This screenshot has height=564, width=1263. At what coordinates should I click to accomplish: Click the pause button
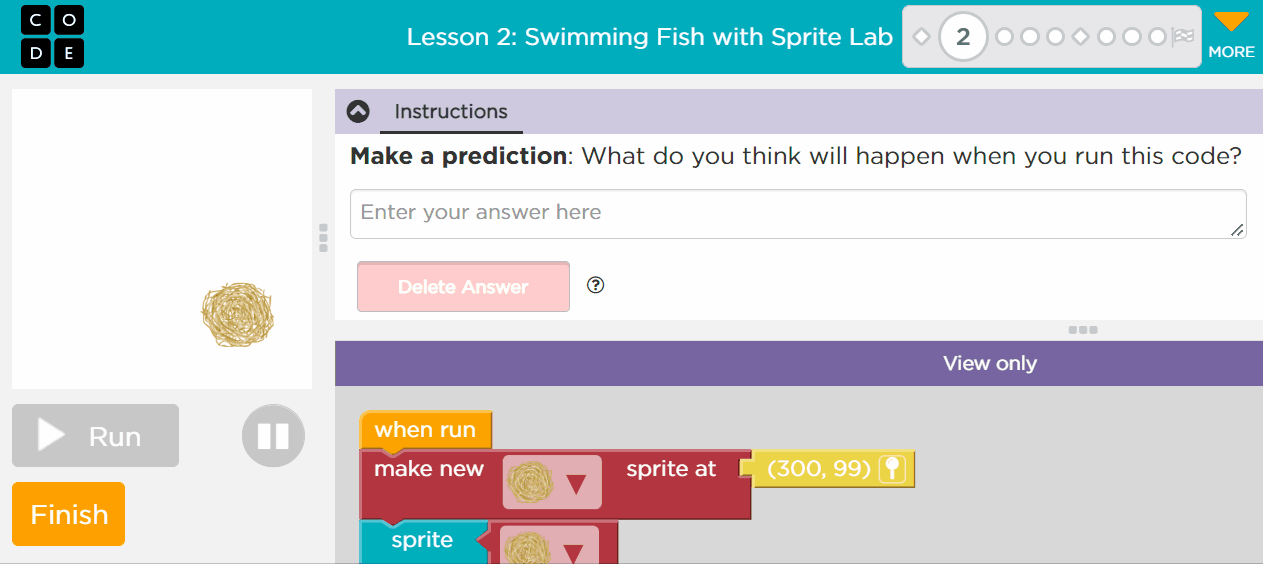tap(273, 436)
